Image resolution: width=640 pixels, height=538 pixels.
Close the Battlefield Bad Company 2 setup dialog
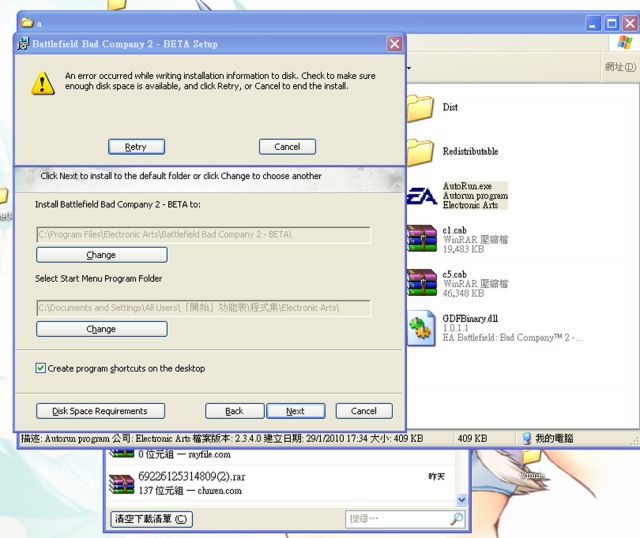394,44
